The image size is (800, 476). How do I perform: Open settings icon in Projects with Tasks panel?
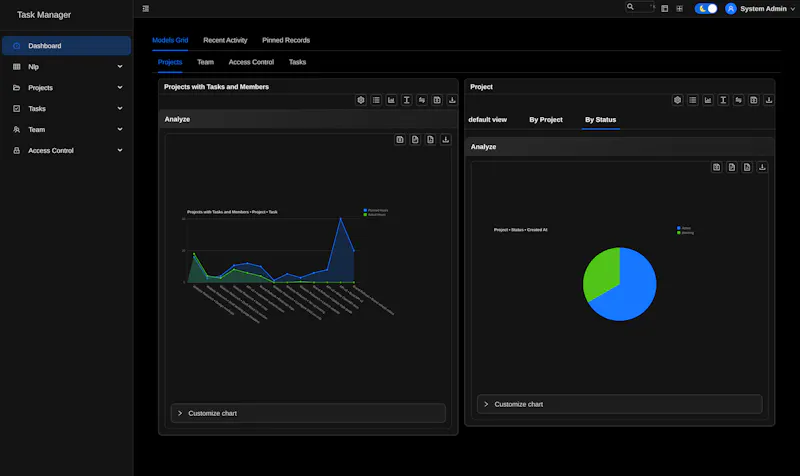[361, 100]
